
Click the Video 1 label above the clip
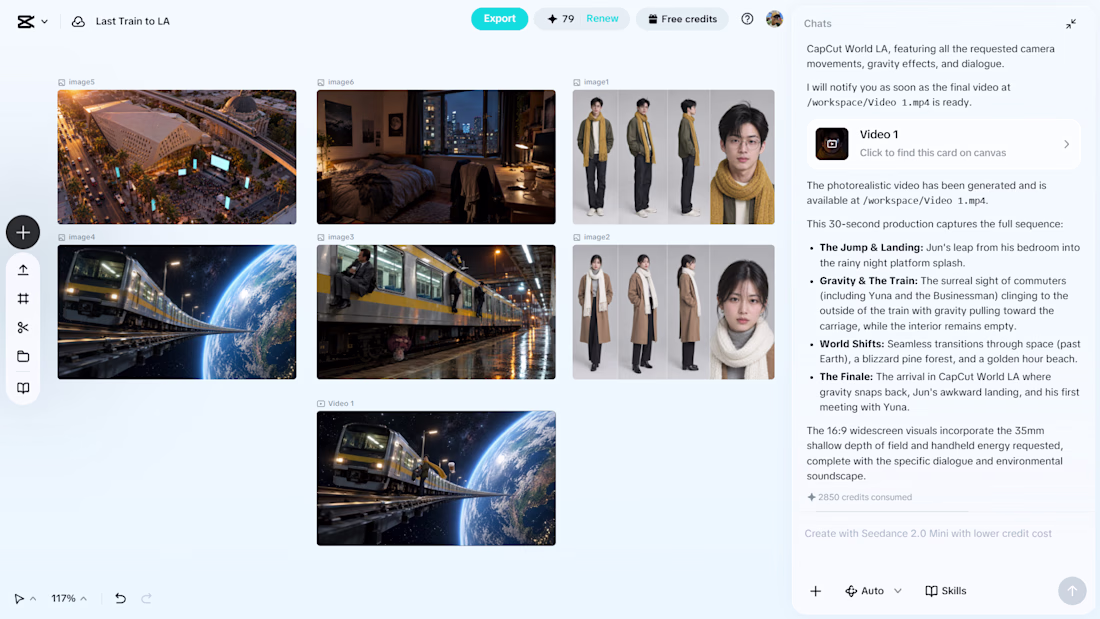click(x=341, y=404)
